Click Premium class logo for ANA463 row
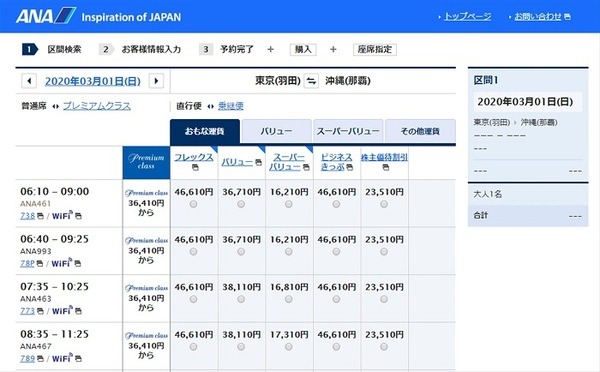 click(146, 288)
